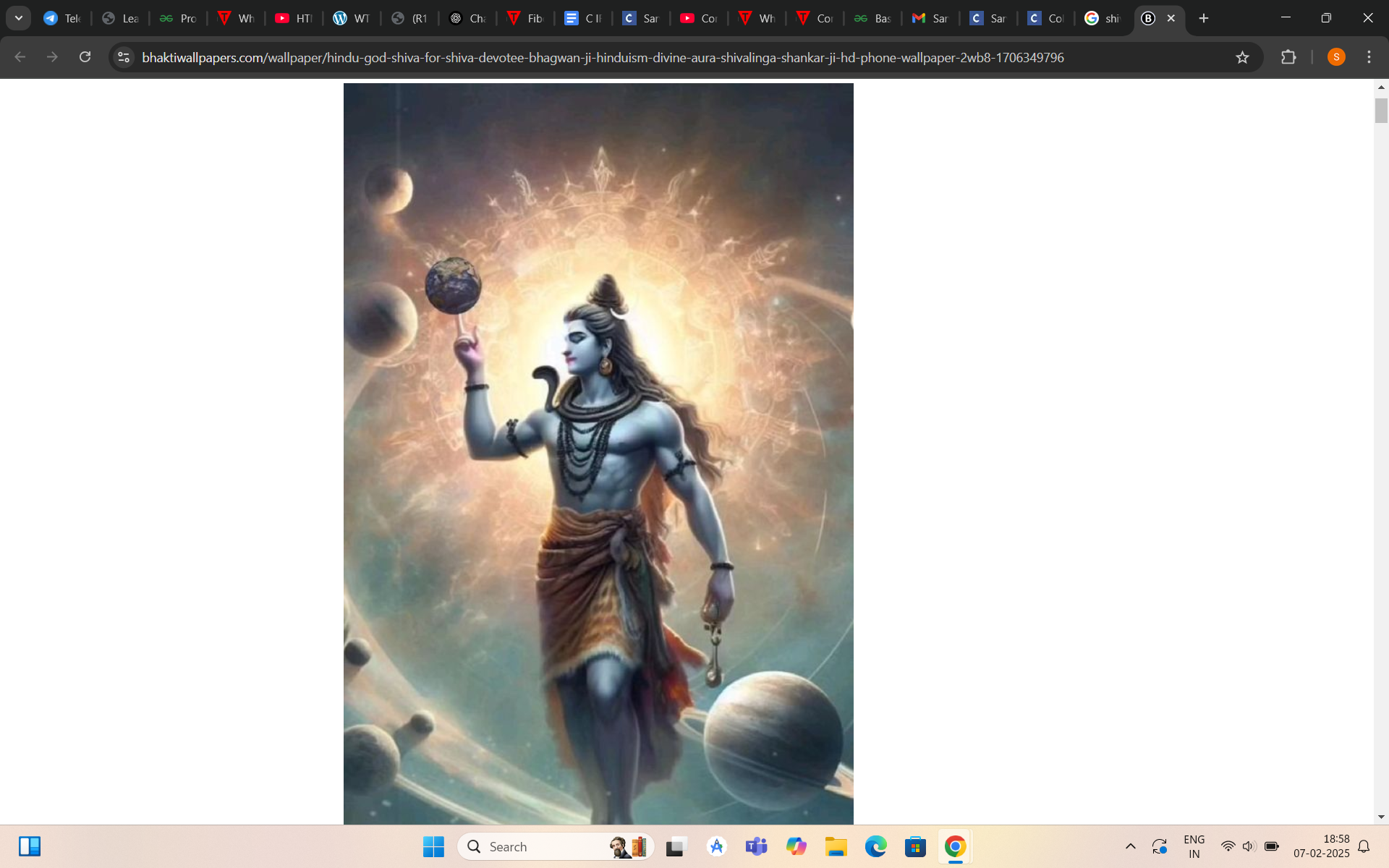Switch to the YouTube 'Cor' tab
Screen dimensions: 1389x868
click(699, 18)
